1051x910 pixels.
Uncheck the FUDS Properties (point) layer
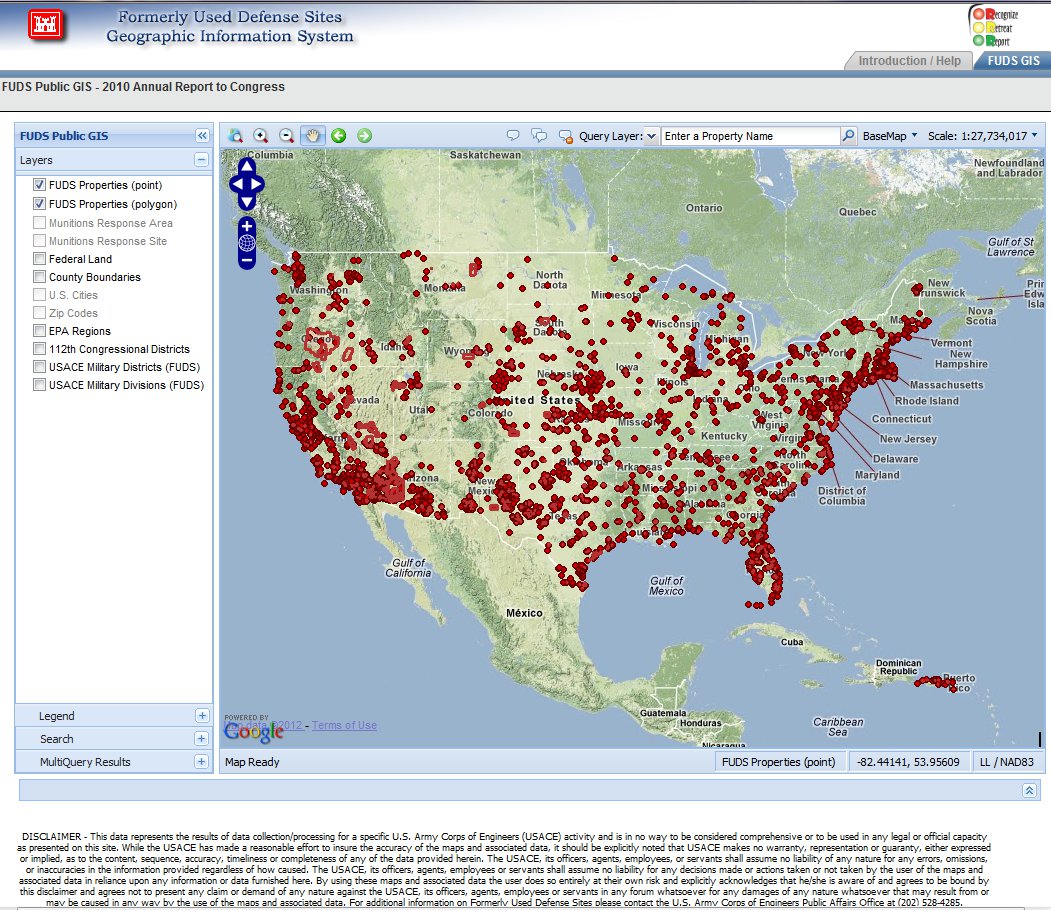39,185
